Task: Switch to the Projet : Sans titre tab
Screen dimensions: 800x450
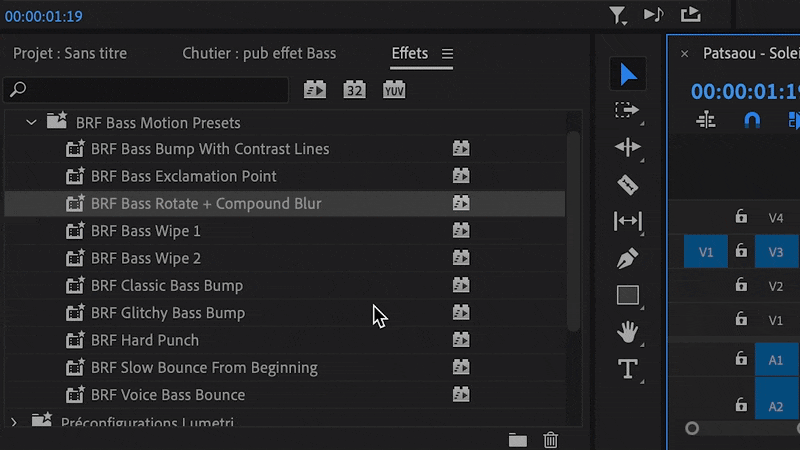Action: pos(70,54)
